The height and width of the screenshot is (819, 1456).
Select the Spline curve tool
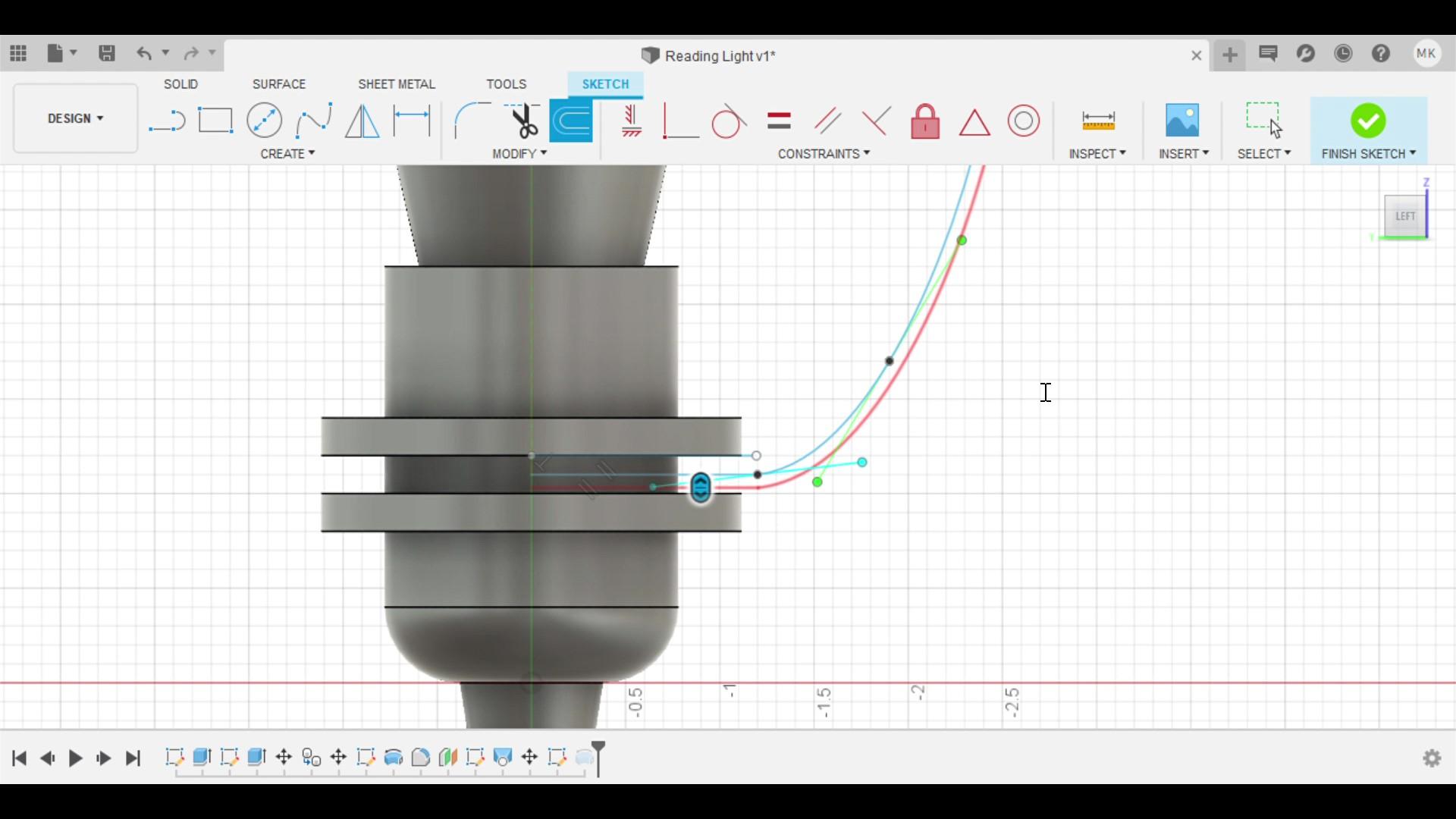pyautogui.click(x=313, y=121)
